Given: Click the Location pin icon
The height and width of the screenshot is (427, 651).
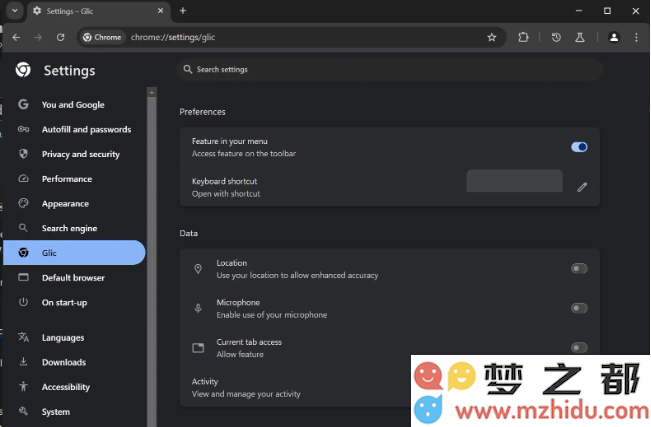Looking at the screenshot, I should coord(198,269).
